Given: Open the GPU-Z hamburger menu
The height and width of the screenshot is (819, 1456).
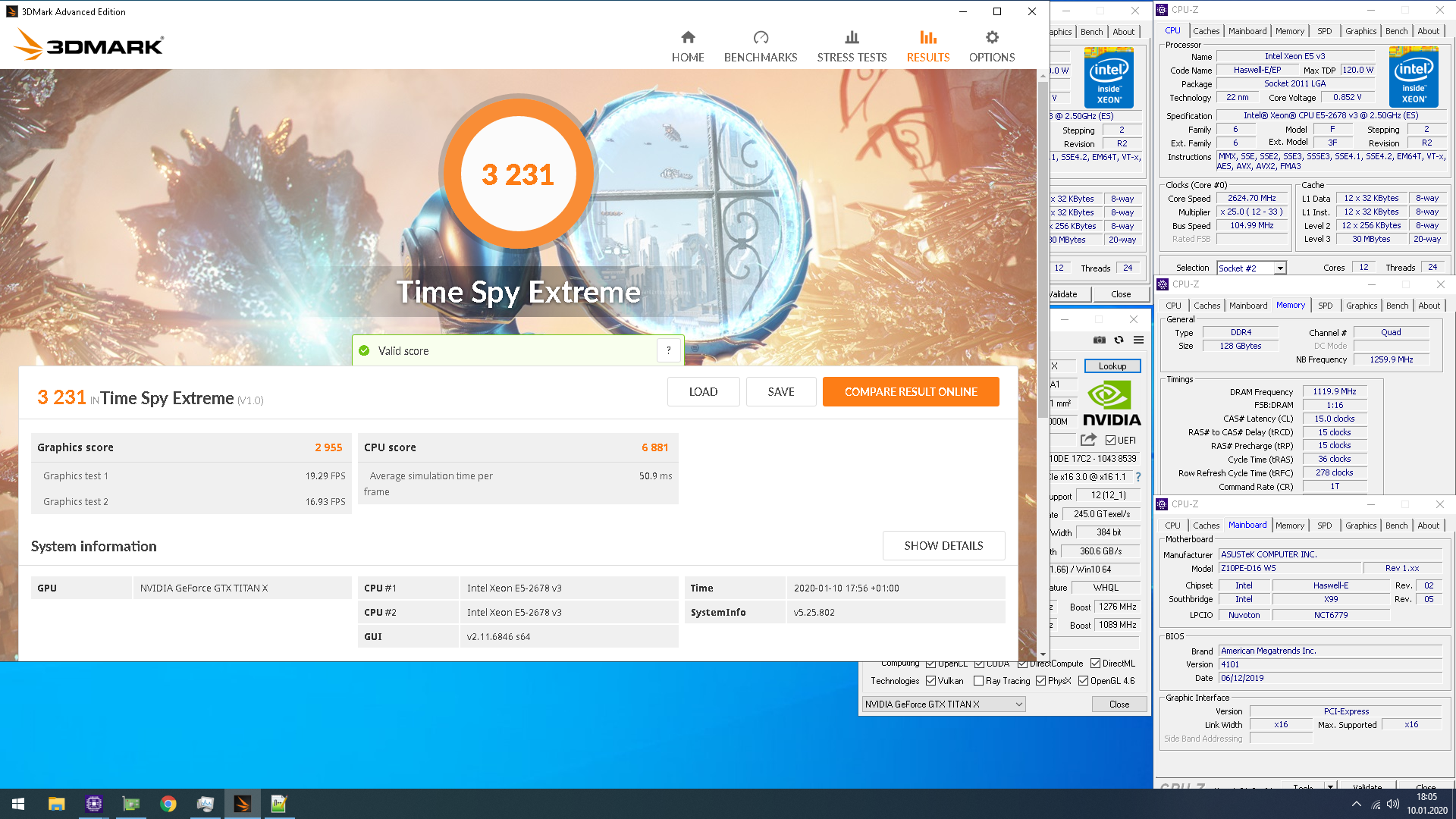Looking at the screenshot, I should point(1138,340).
